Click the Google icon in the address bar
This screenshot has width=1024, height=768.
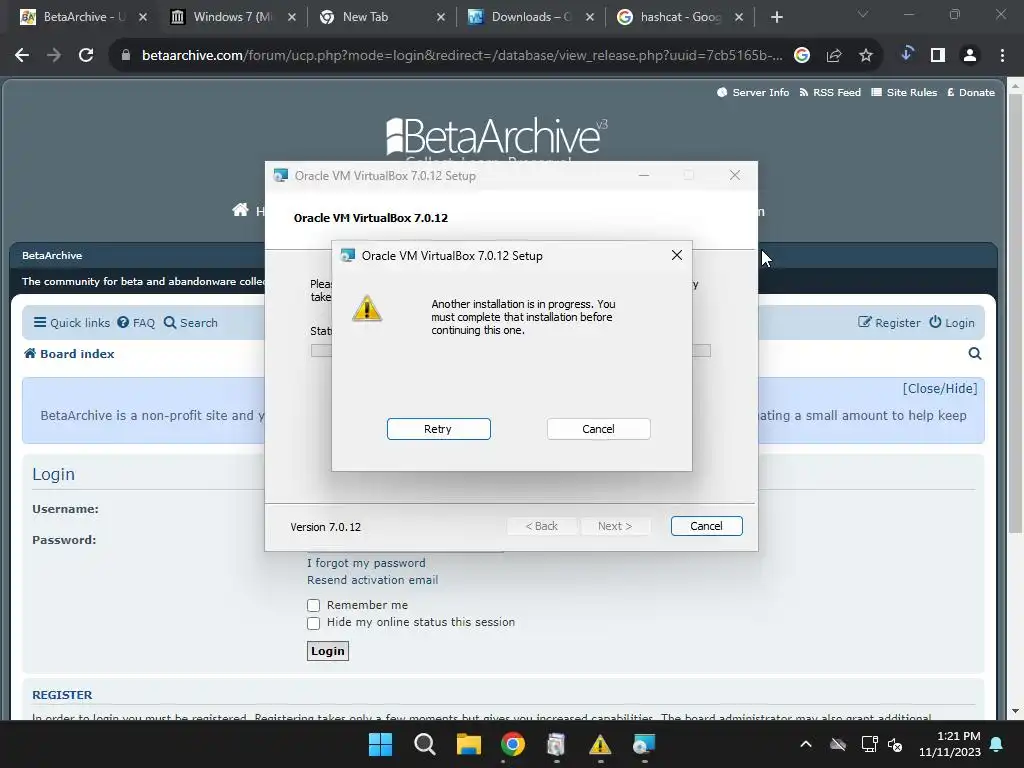802,56
